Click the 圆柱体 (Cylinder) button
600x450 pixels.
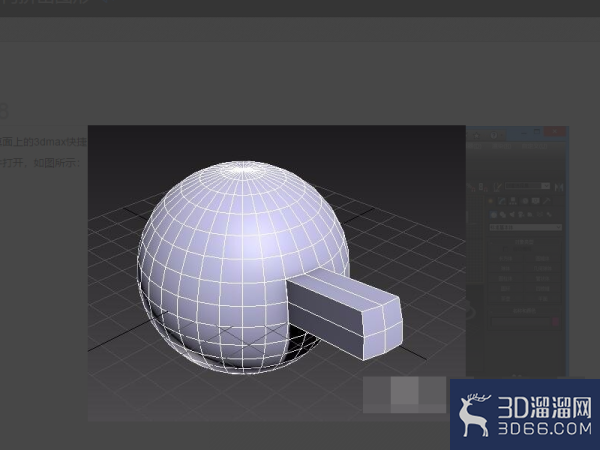click(x=505, y=279)
